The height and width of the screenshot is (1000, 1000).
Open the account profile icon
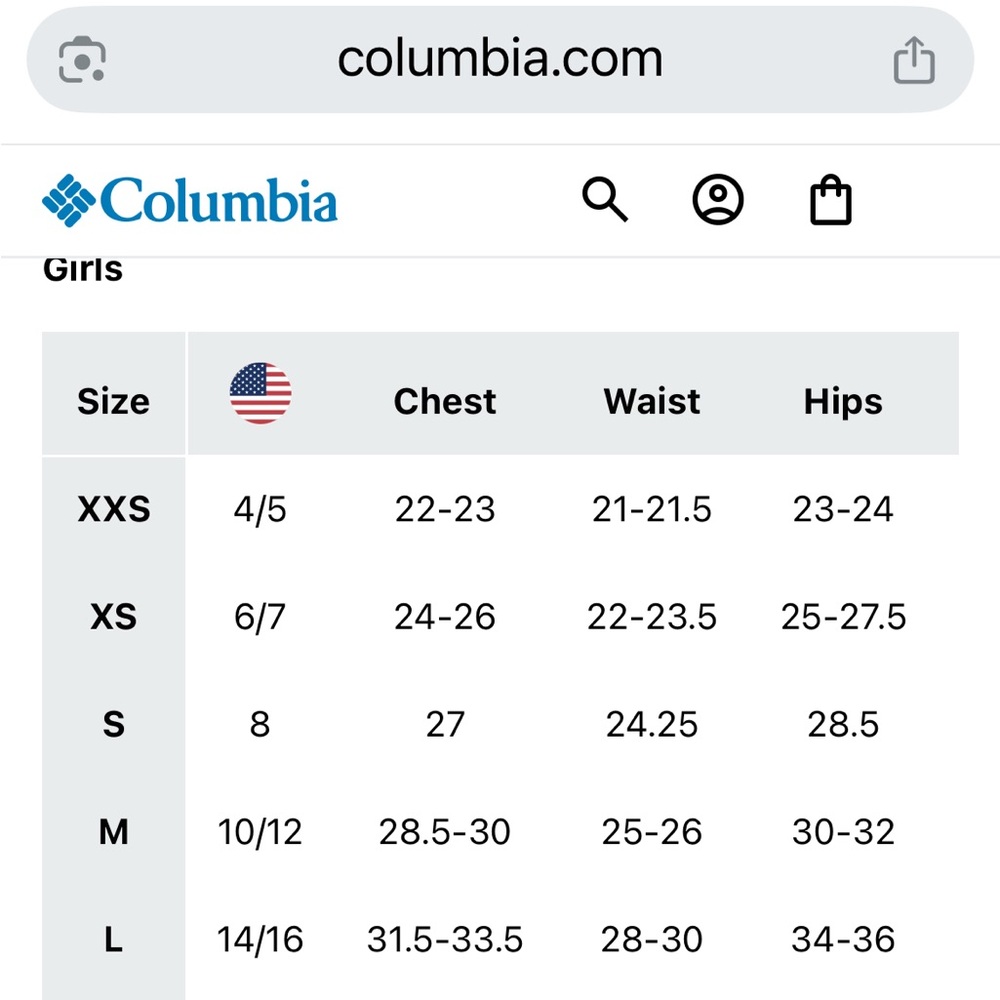point(718,200)
